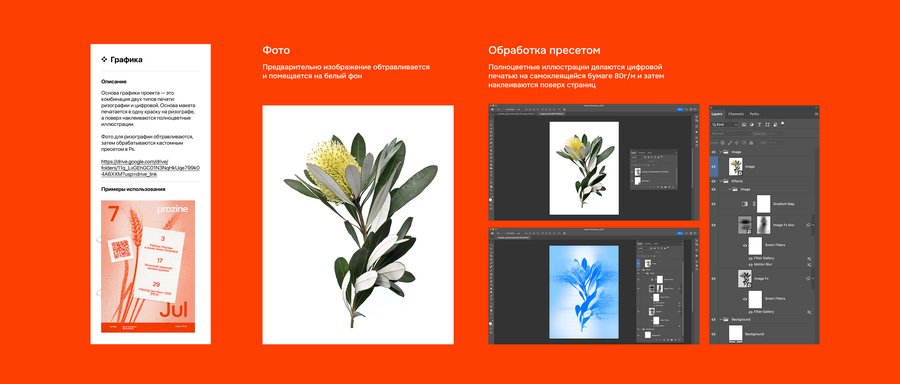Image resolution: width=900 pixels, height=384 pixels.
Task: Collapse the top Image group
Action: 720,152
